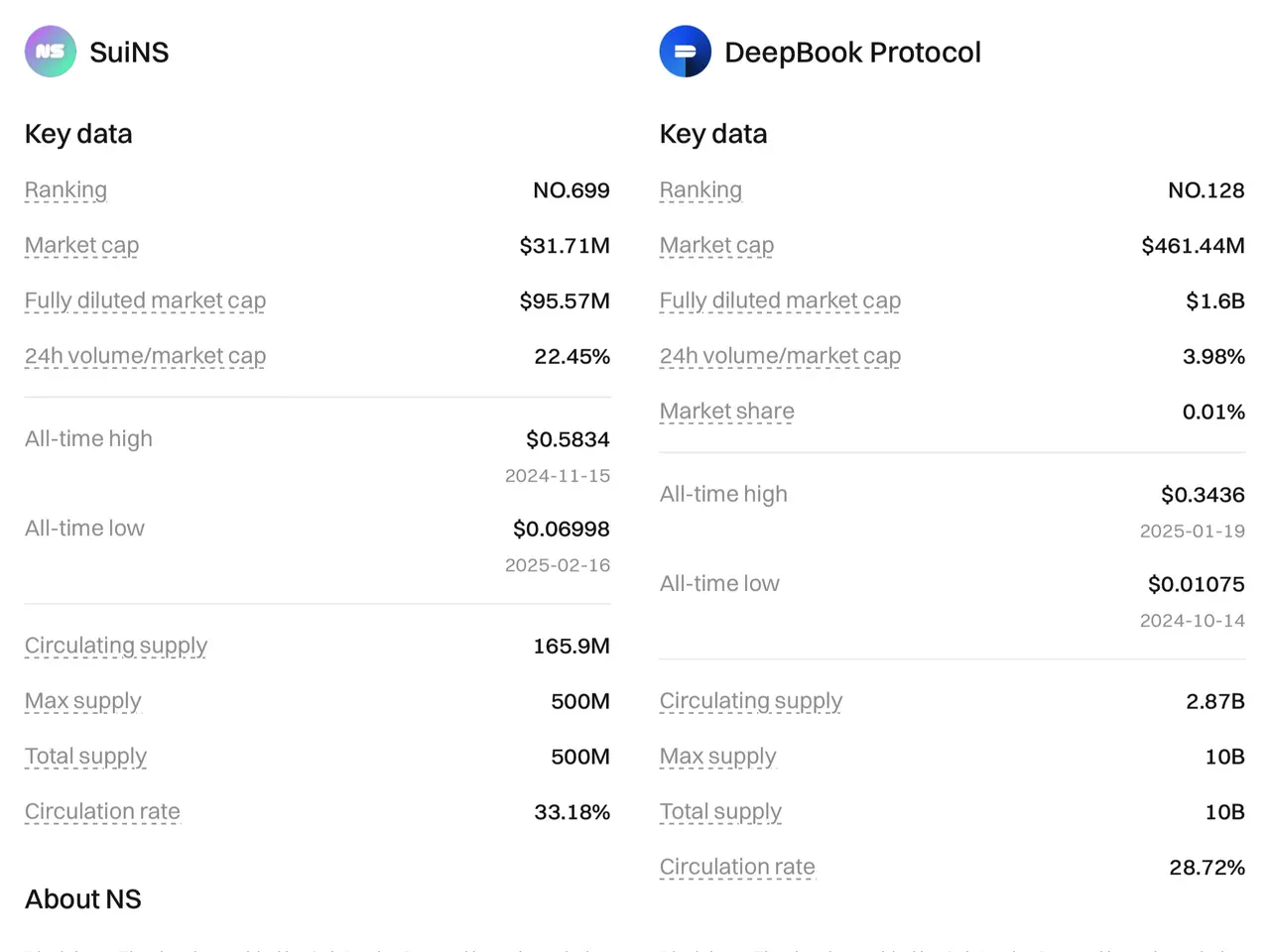This screenshot has width=1270, height=952.
Task: Click Total supply label under SuiNS
Action: click(85, 757)
